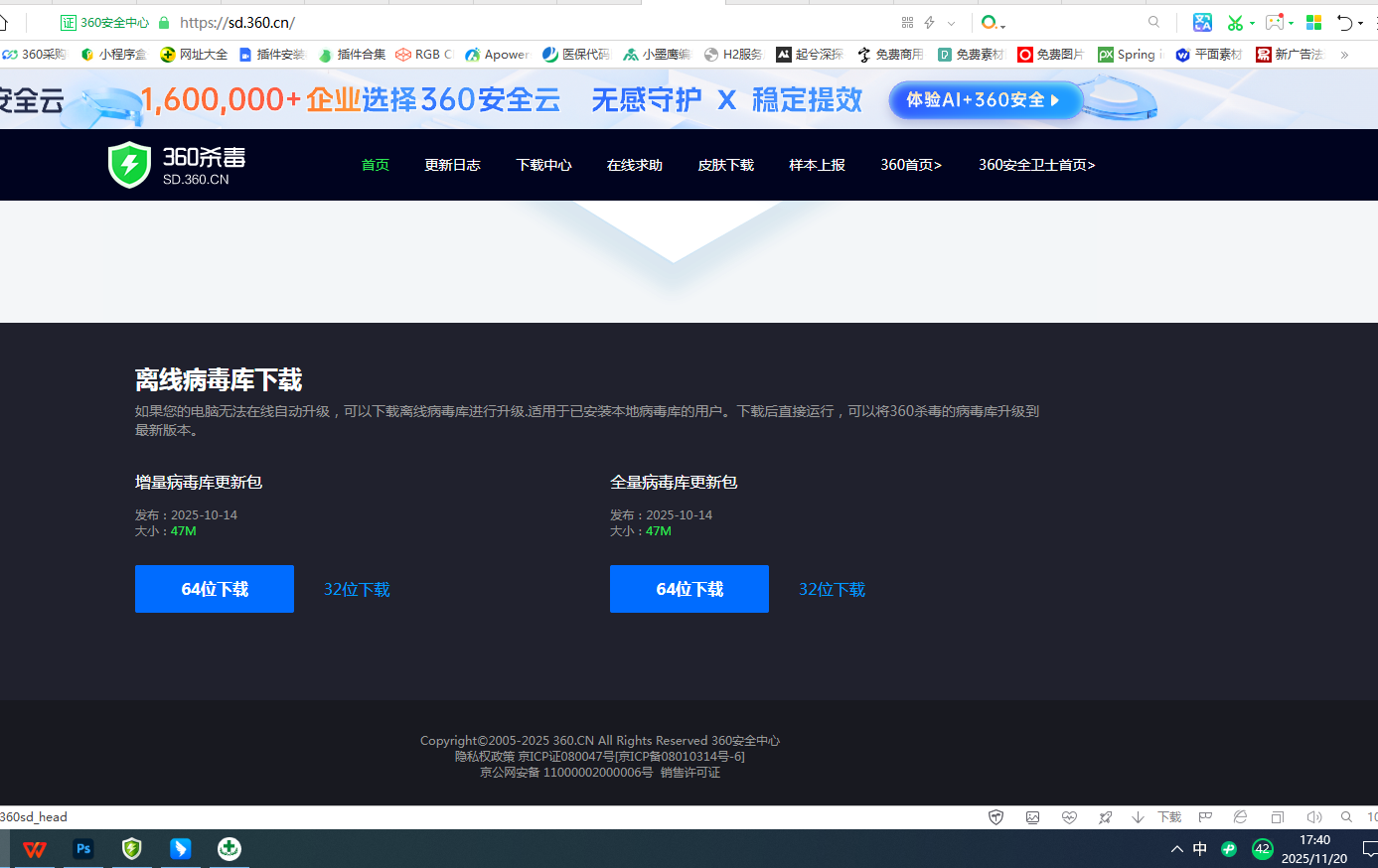This screenshot has width=1378, height=868.
Task: Open WPS Office from the taskbar
Action: (35, 849)
